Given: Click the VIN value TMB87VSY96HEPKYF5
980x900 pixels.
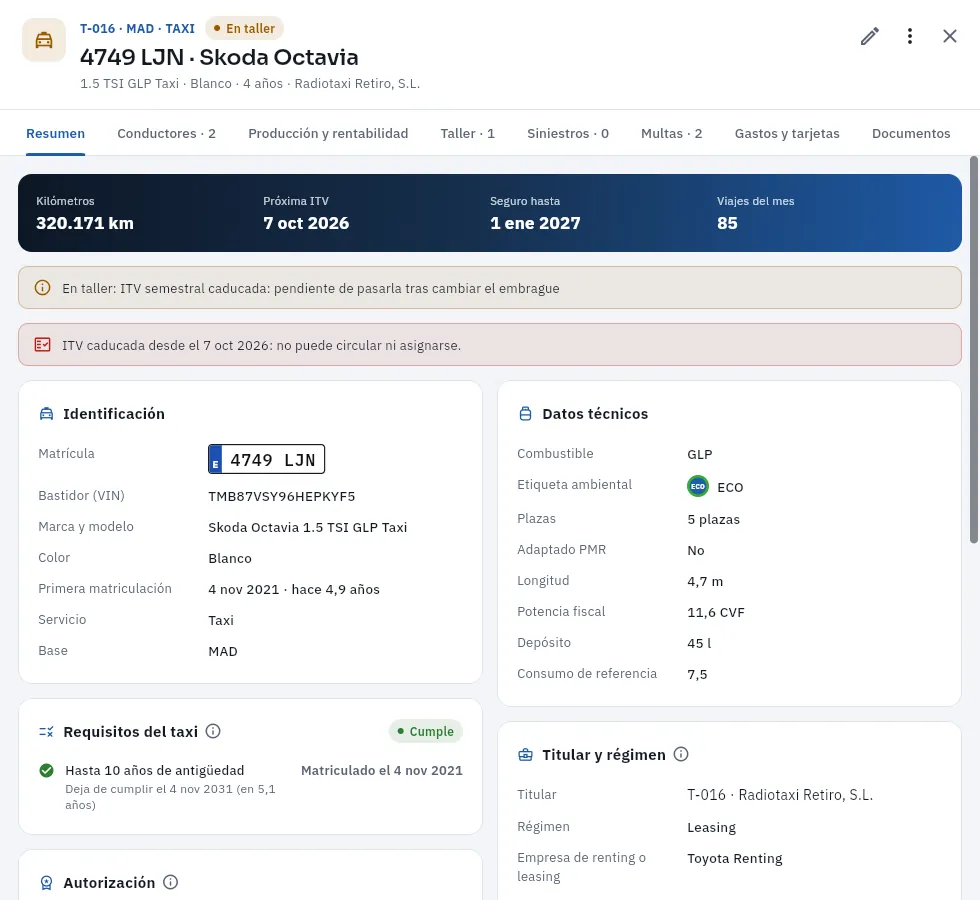Looking at the screenshot, I should click(x=282, y=496).
